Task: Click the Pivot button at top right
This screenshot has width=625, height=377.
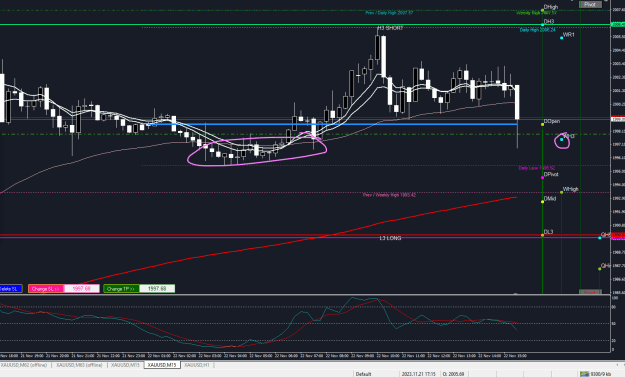Action: tap(590, 4)
